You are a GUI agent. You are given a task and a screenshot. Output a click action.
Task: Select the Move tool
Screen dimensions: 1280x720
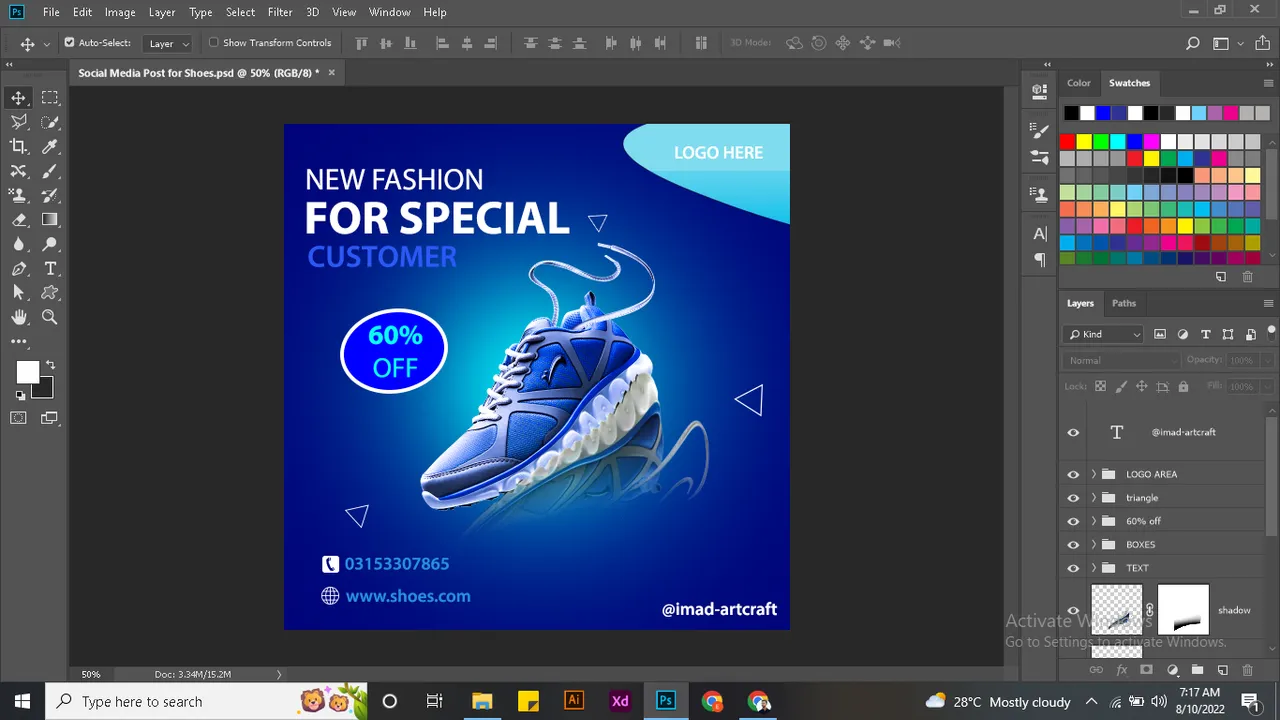[x=19, y=97]
